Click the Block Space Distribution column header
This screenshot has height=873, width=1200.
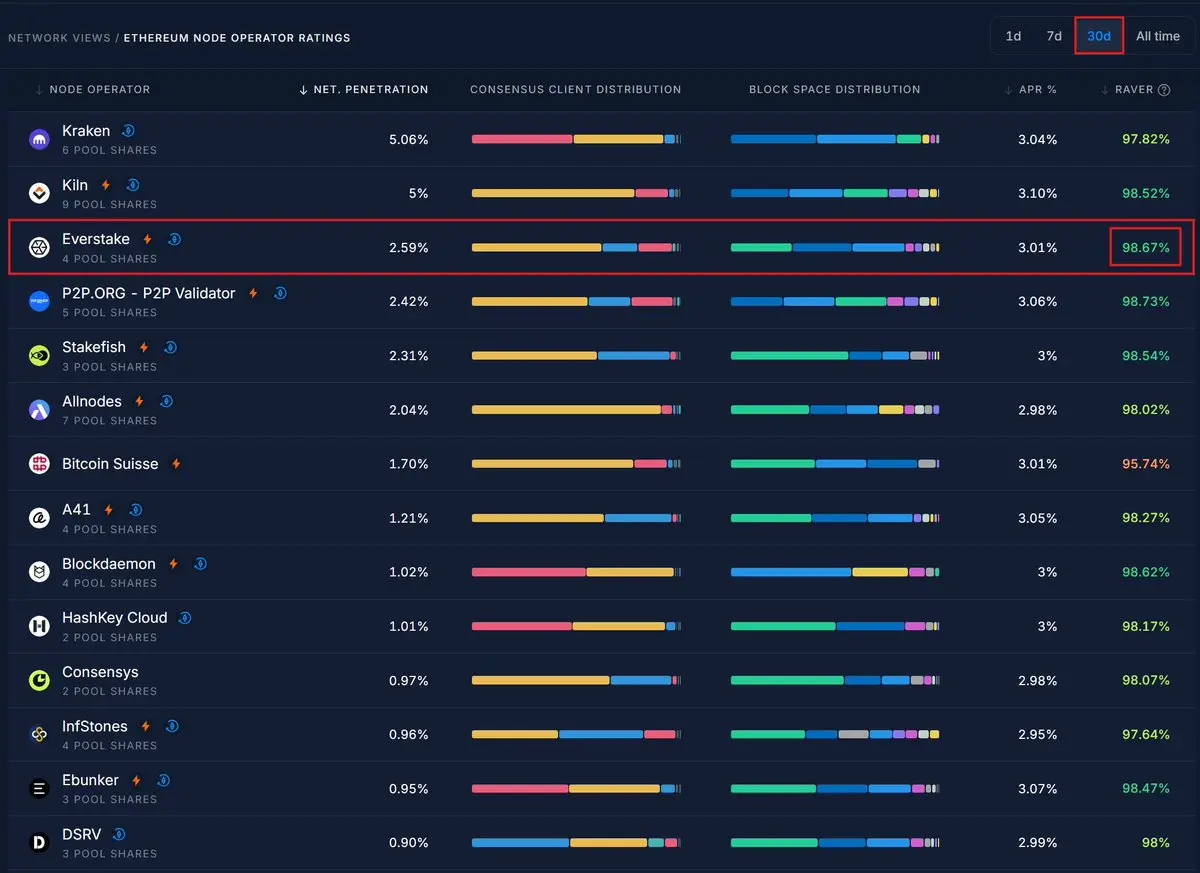pos(835,89)
